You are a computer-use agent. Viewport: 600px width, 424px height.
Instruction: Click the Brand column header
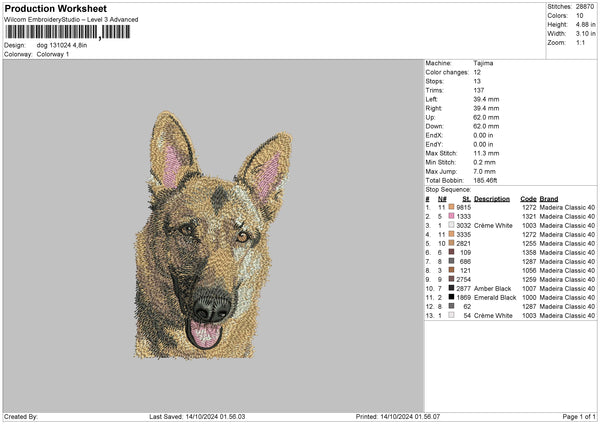(548, 198)
